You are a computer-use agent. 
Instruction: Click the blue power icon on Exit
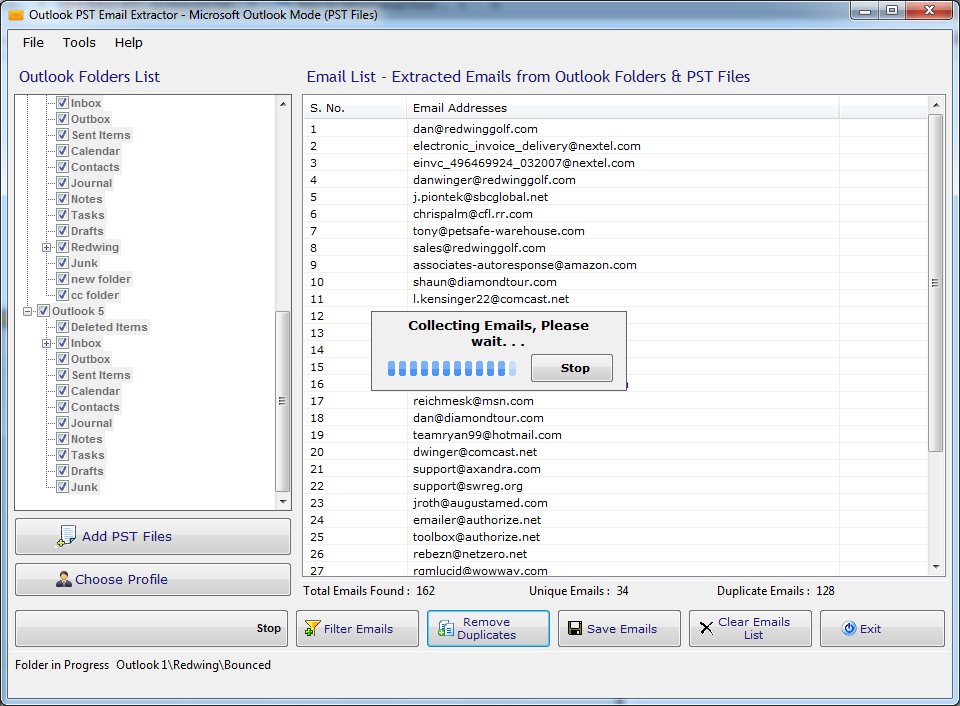[849, 628]
